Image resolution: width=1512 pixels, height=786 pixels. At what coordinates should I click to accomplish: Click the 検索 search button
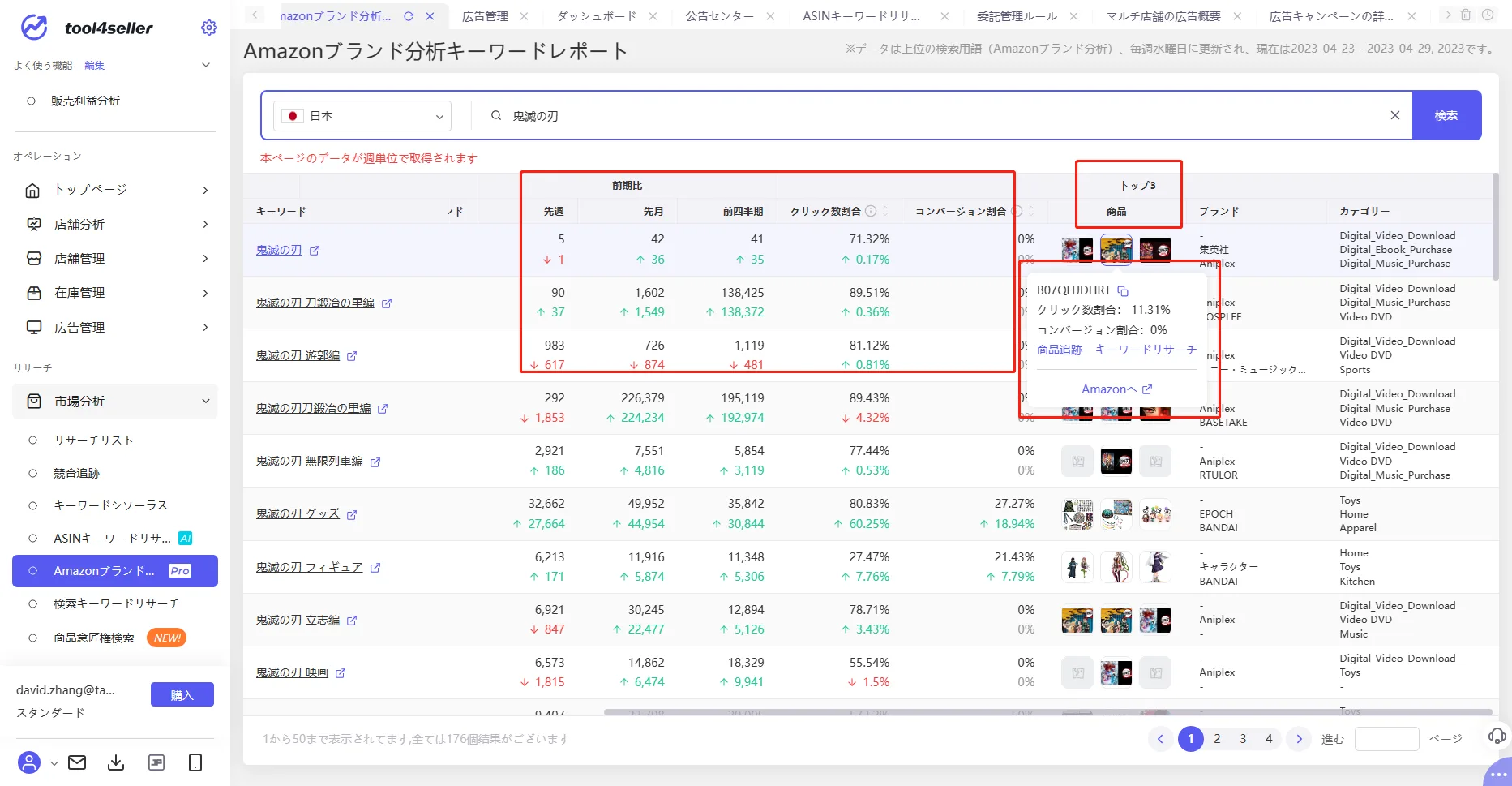(1446, 115)
